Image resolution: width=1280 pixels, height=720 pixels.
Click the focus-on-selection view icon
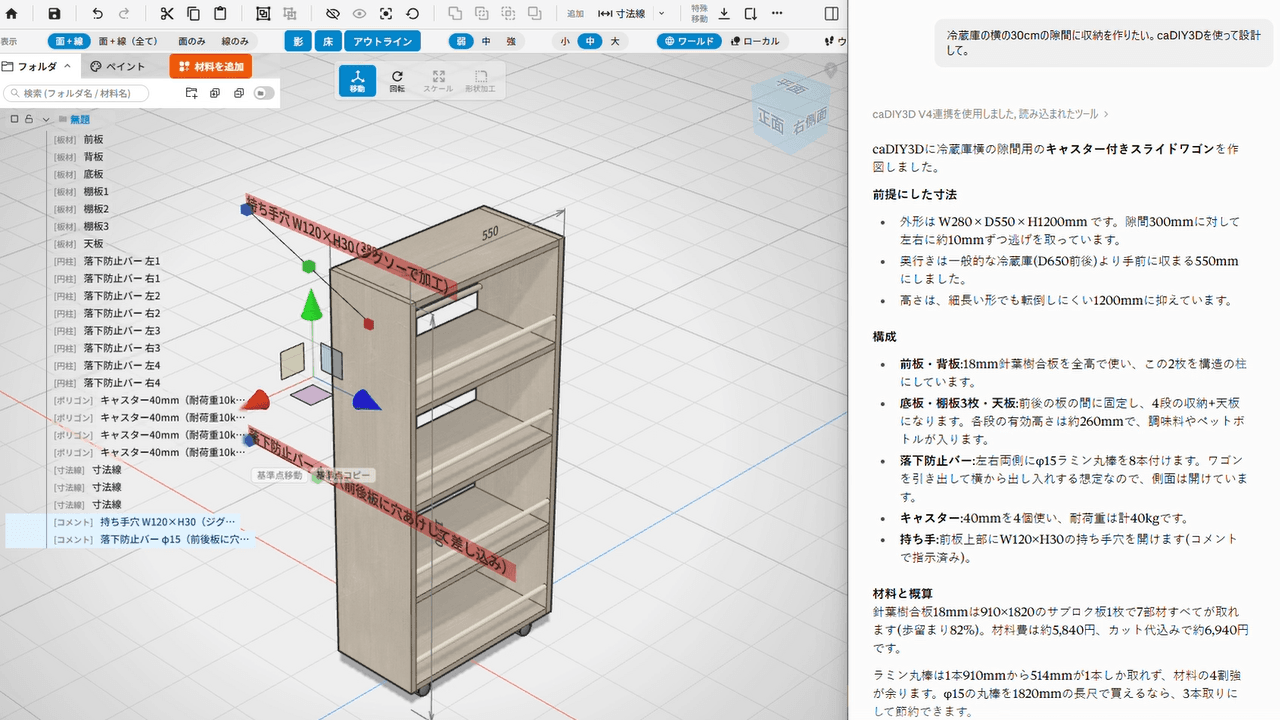pyautogui.click(x=386, y=14)
